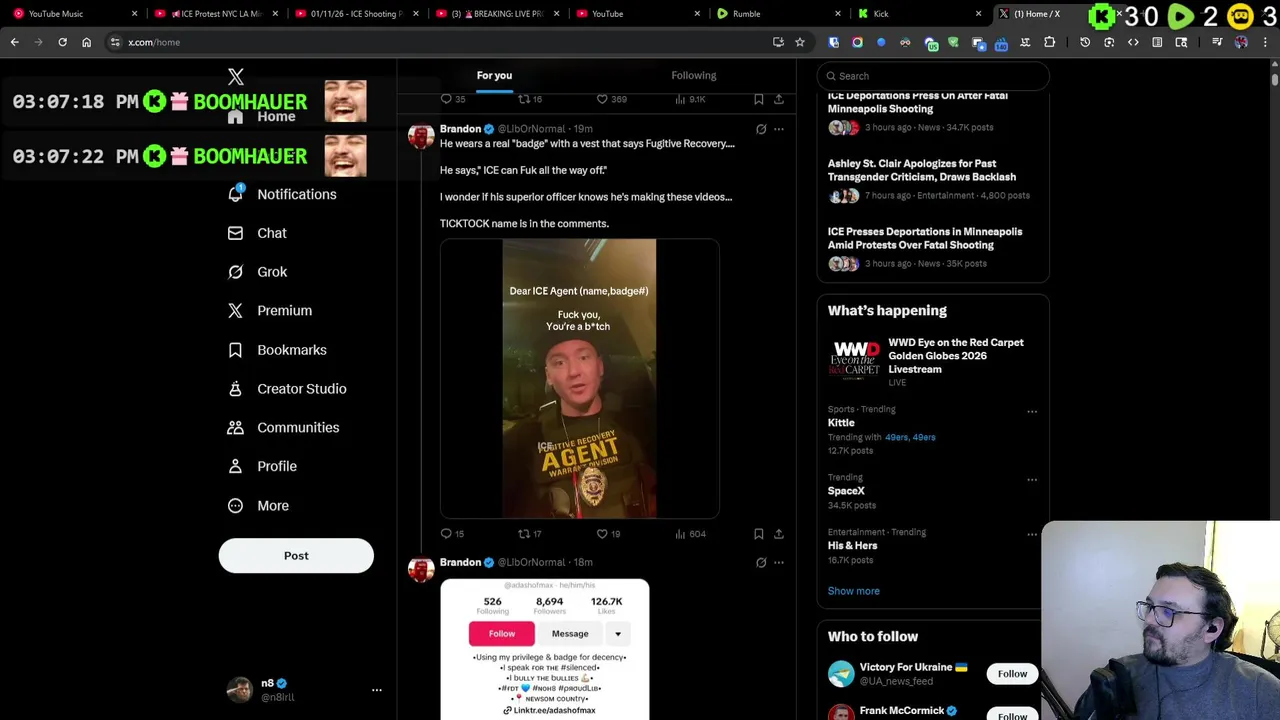Share Brandon's Fugitive Recovery post

pos(779,534)
